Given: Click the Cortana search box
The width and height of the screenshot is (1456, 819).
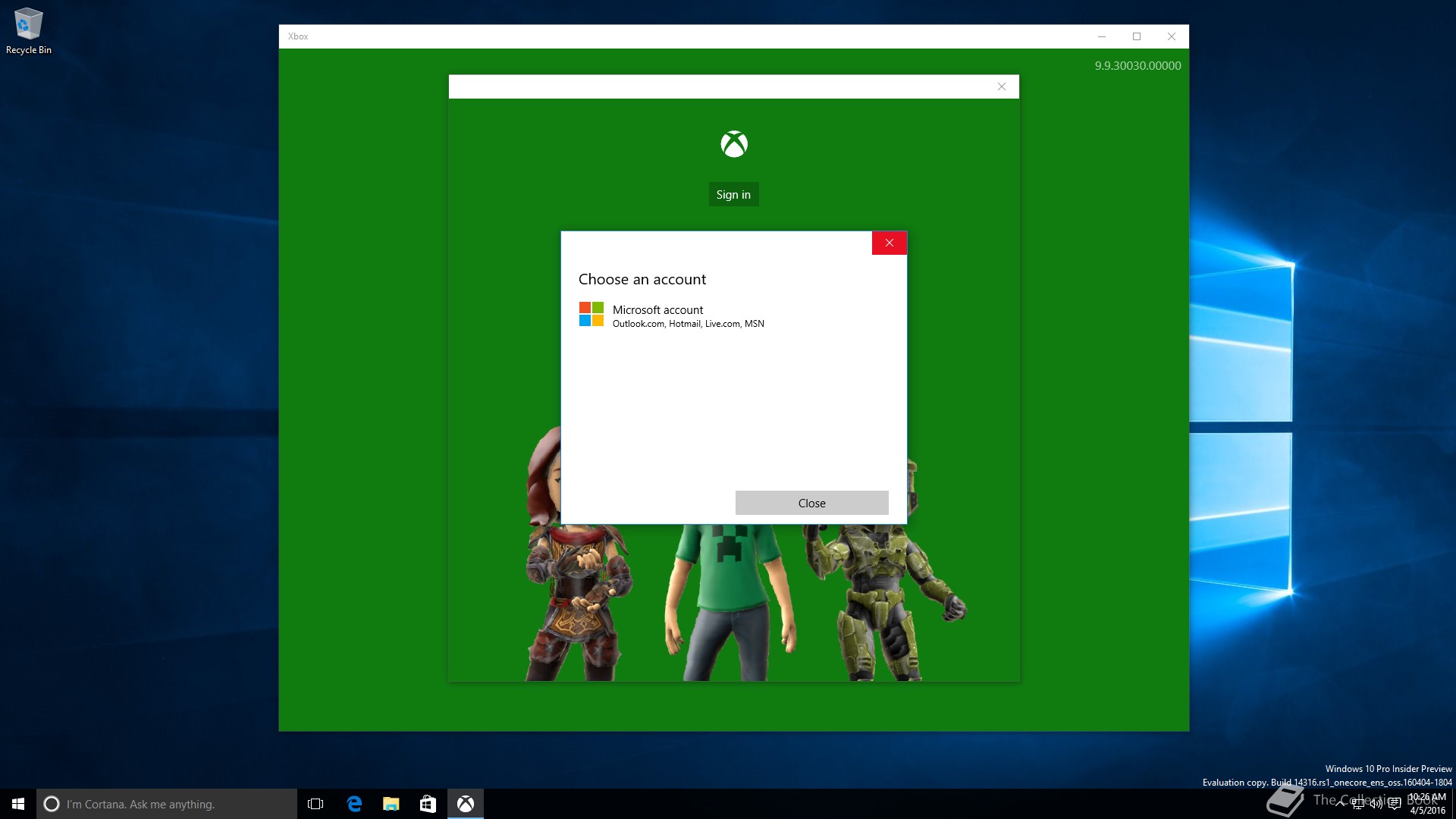Looking at the screenshot, I should pos(167,804).
